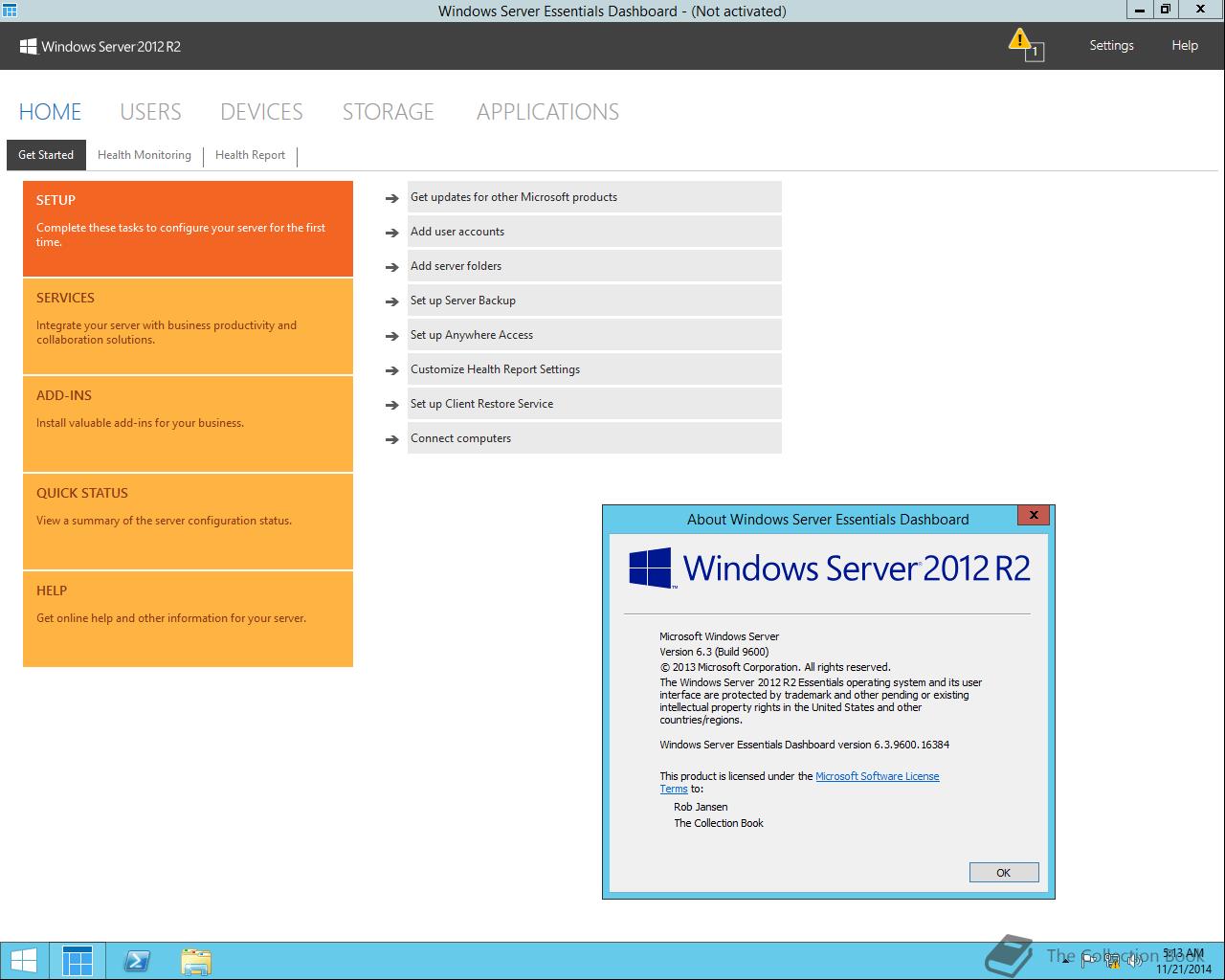Open the Set up Server Backup task
1225x980 pixels.
click(594, 301)
